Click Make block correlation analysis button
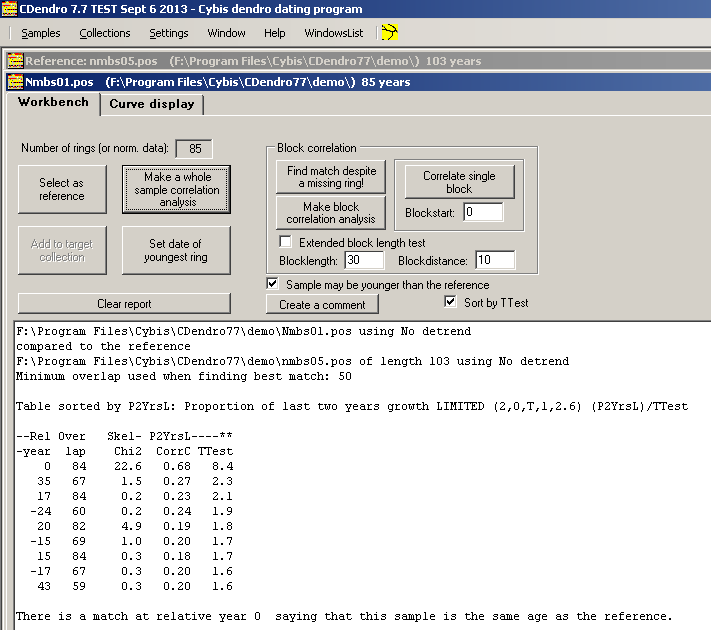The image size is (711, 630). pyautogui.click(x=331, y=213)
